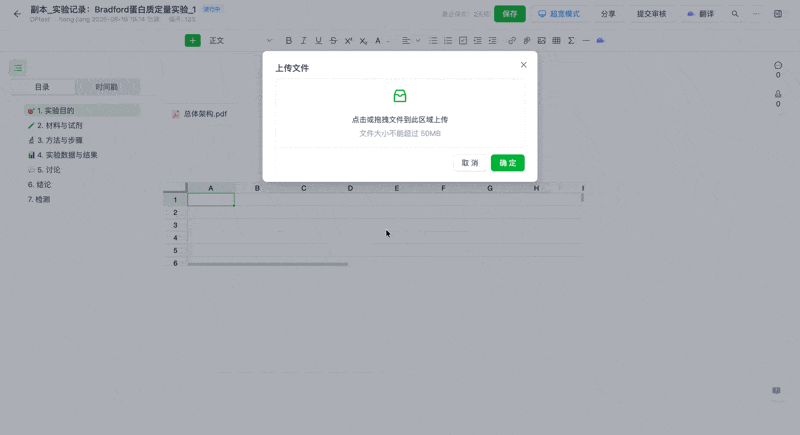Viewport: 800px width, 435px height.
Task: Close the 上传文件 dialog with X
Action: coord(523,65)
